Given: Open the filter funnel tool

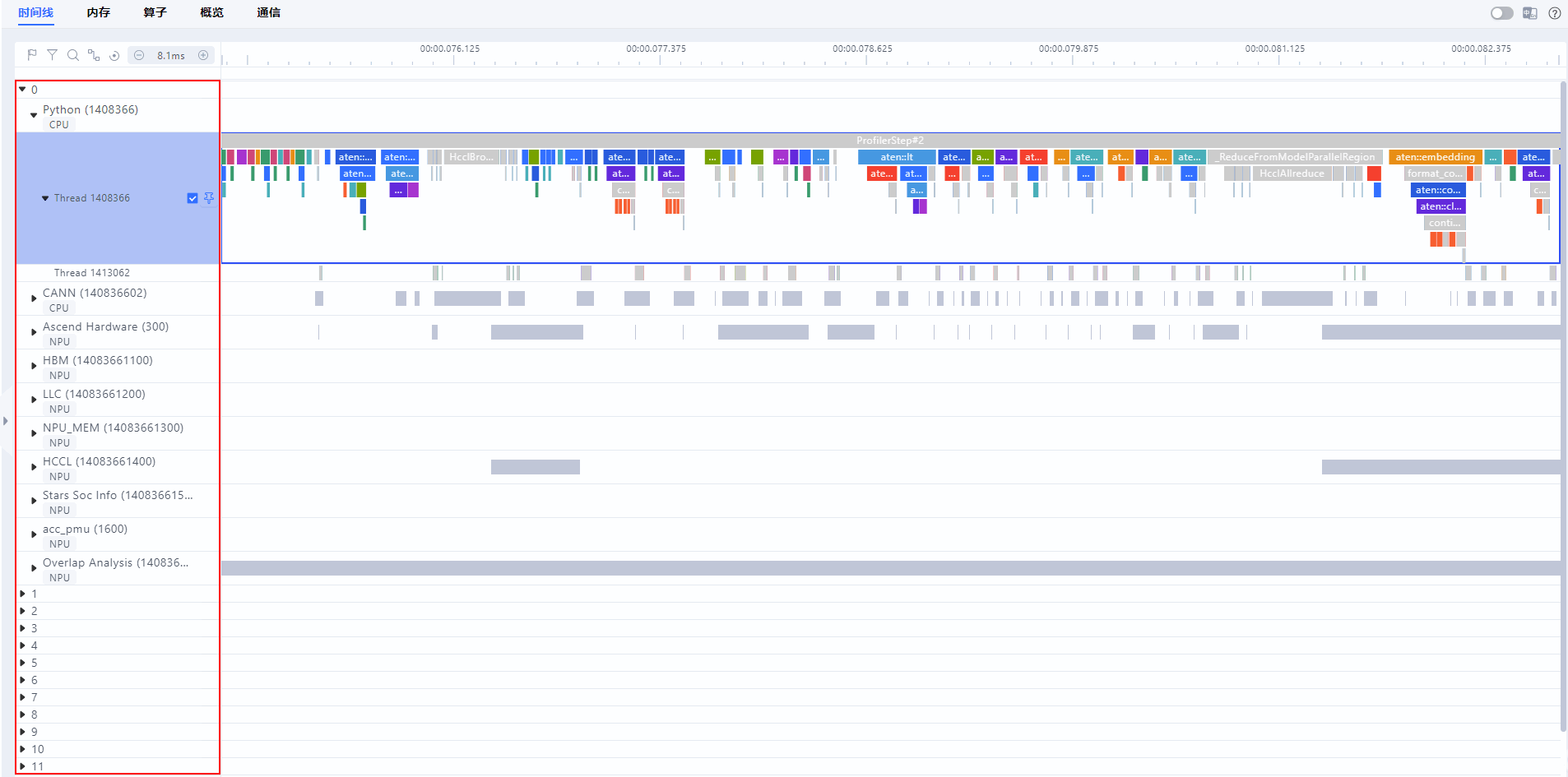Looking at the screenshot, I should click(52, 55).
